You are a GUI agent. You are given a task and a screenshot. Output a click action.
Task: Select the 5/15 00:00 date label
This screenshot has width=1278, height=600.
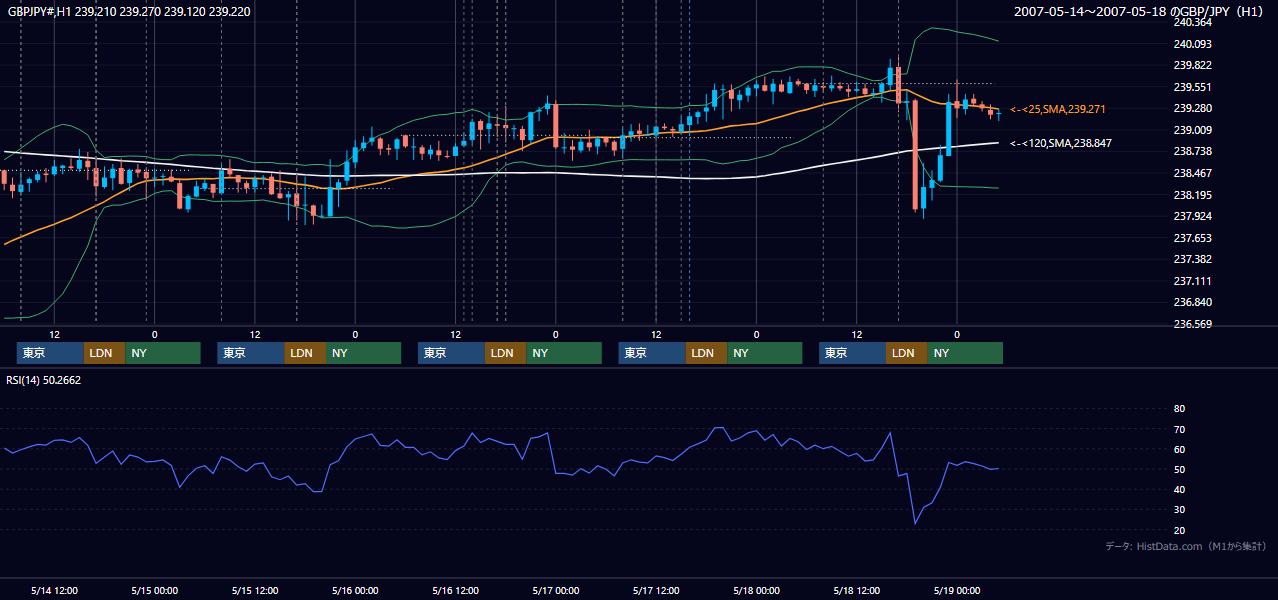[x=155, y=591]
